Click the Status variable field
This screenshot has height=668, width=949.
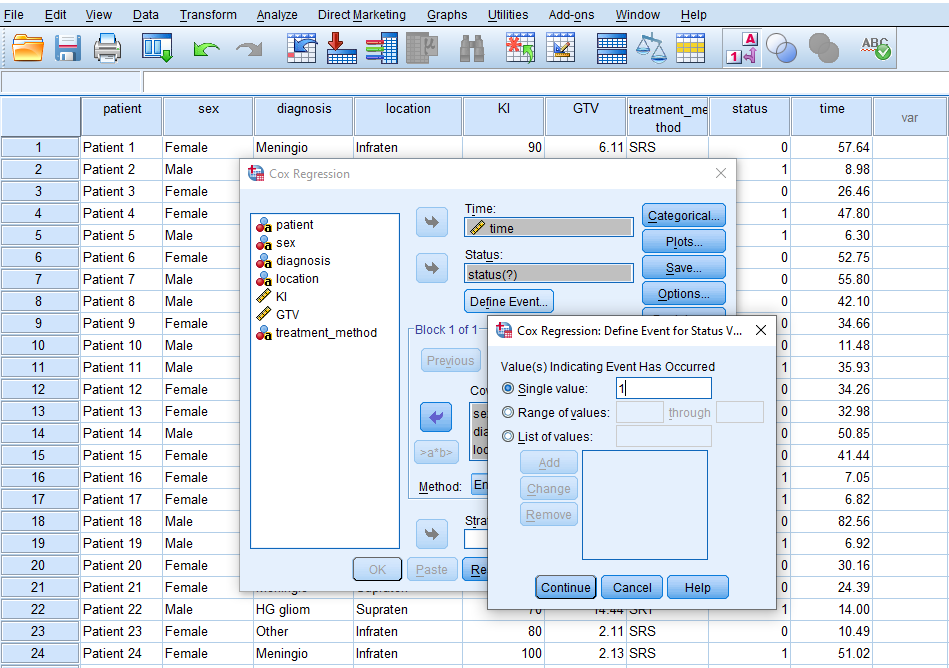(549, 274)
